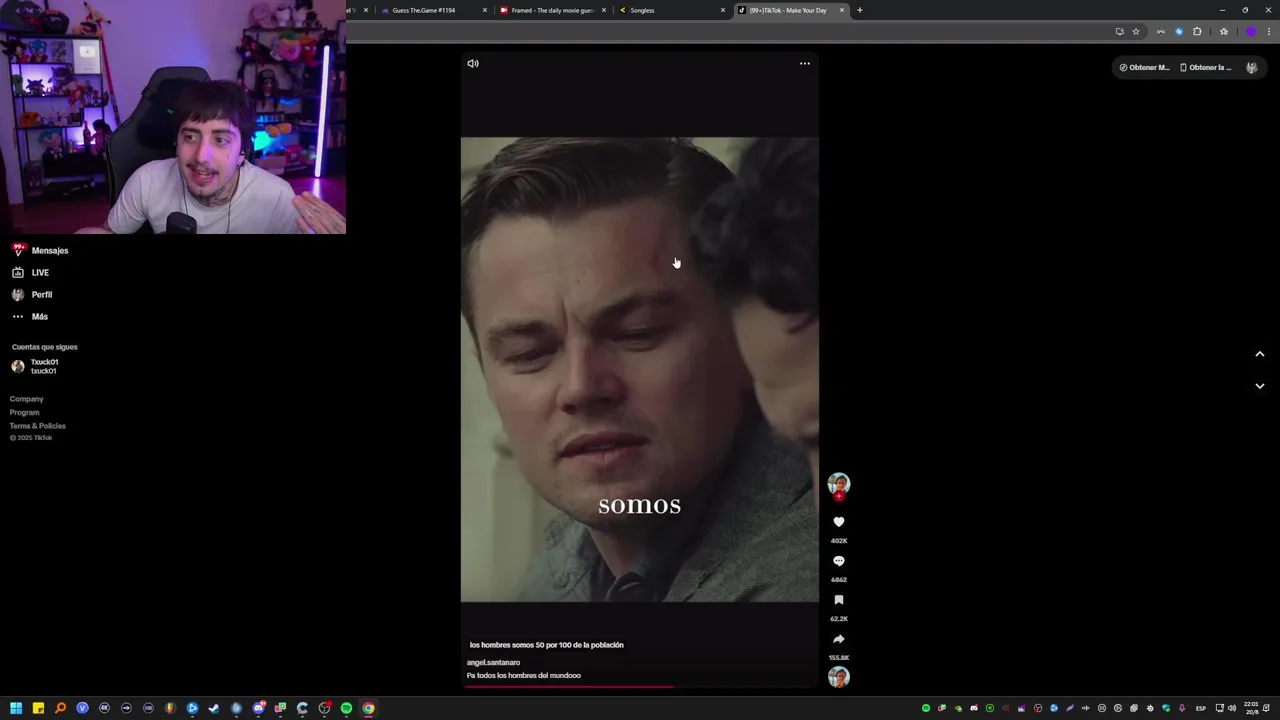
Task: Open comments via the speech bubble icon
Action: click(x=839, y=561)
